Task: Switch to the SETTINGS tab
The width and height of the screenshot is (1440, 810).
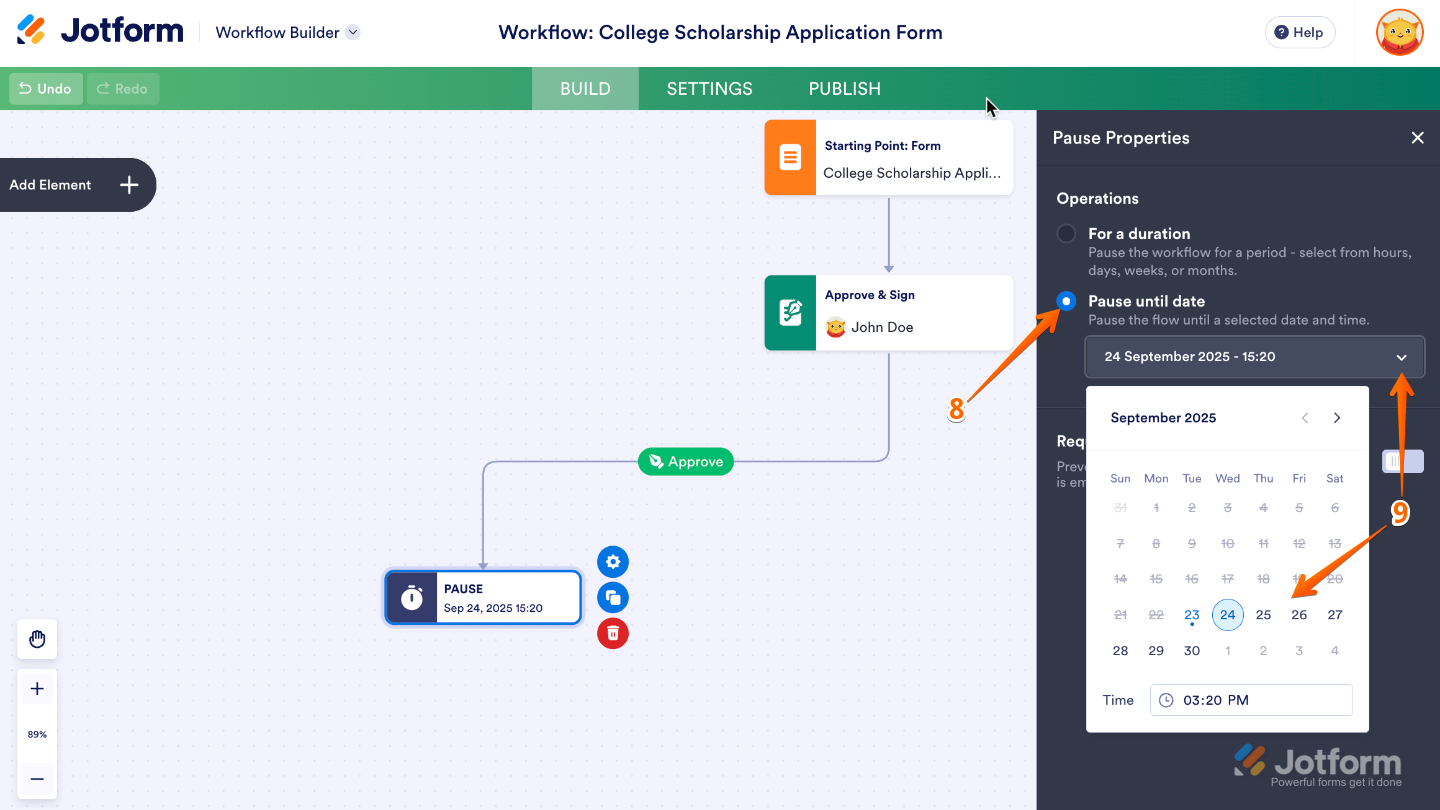Action: click(709, 89)
